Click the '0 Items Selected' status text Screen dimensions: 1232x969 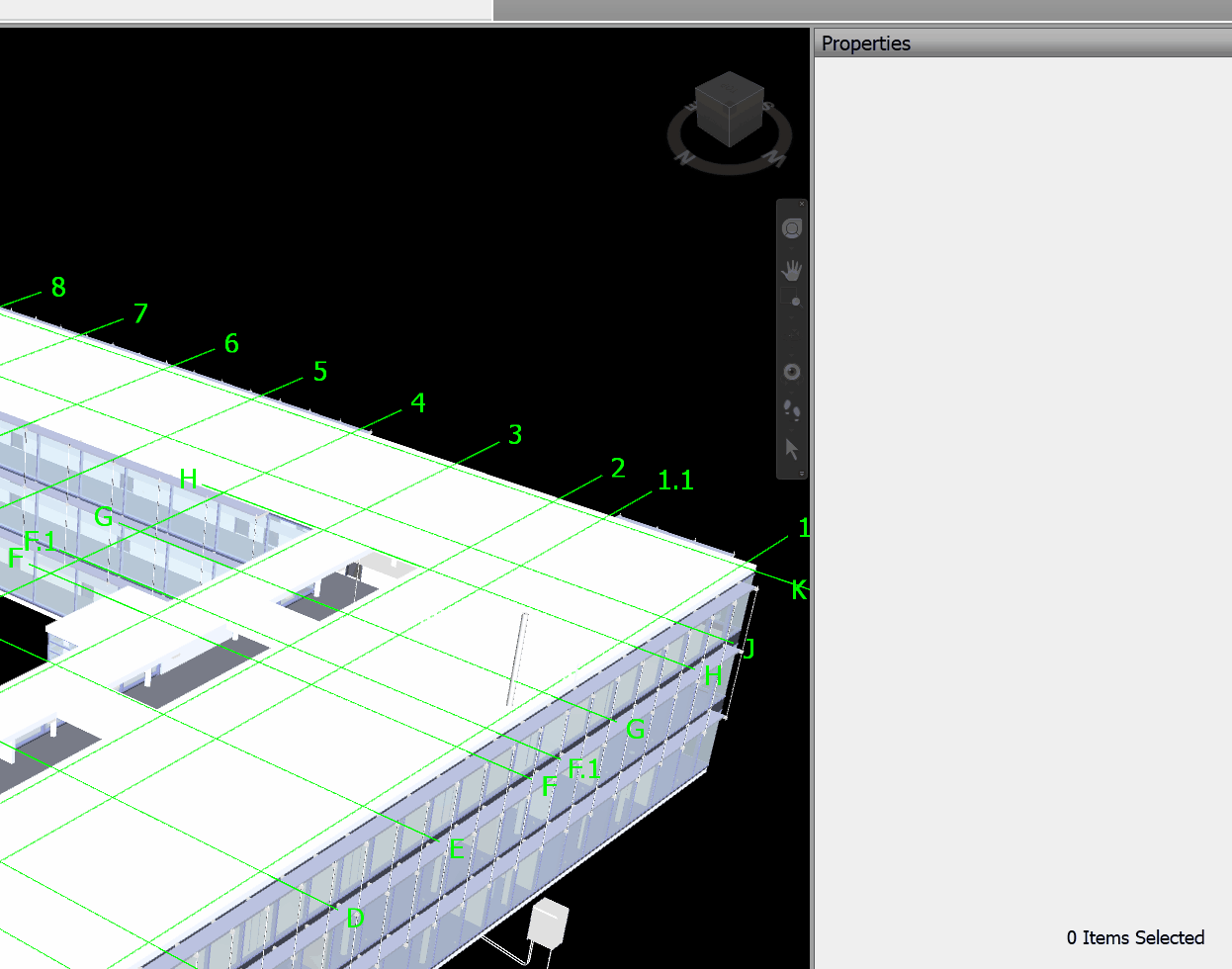[x=1135, y=937]
